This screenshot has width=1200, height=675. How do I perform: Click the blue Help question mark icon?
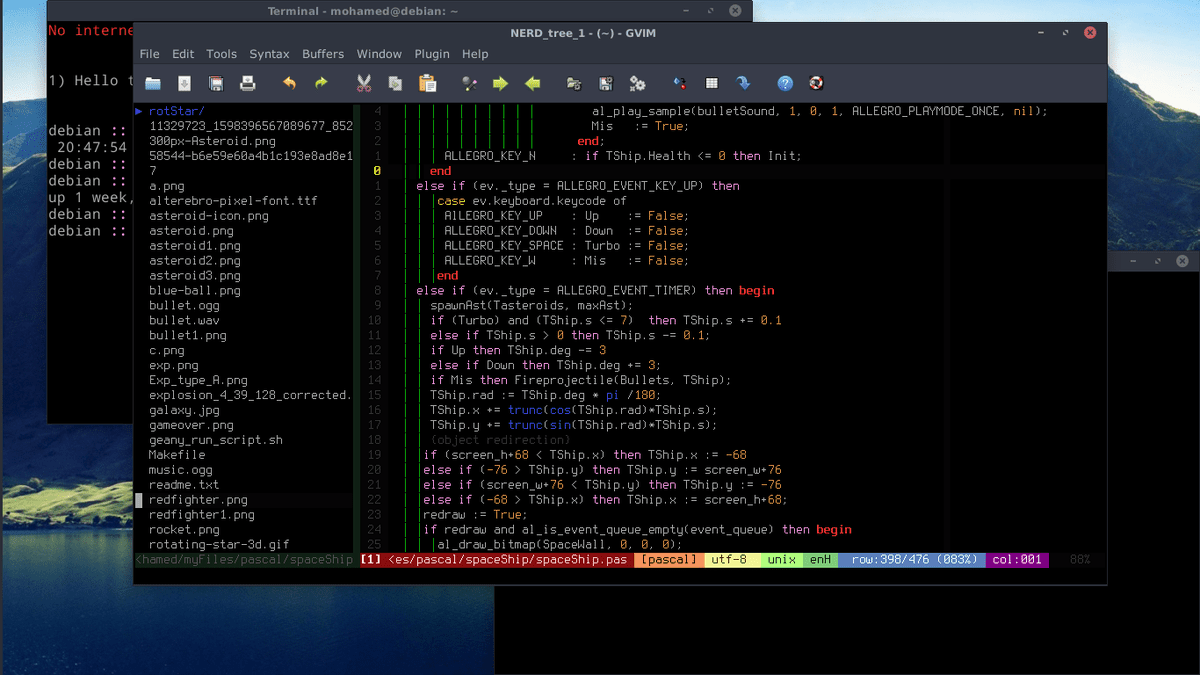click(785, 83)
